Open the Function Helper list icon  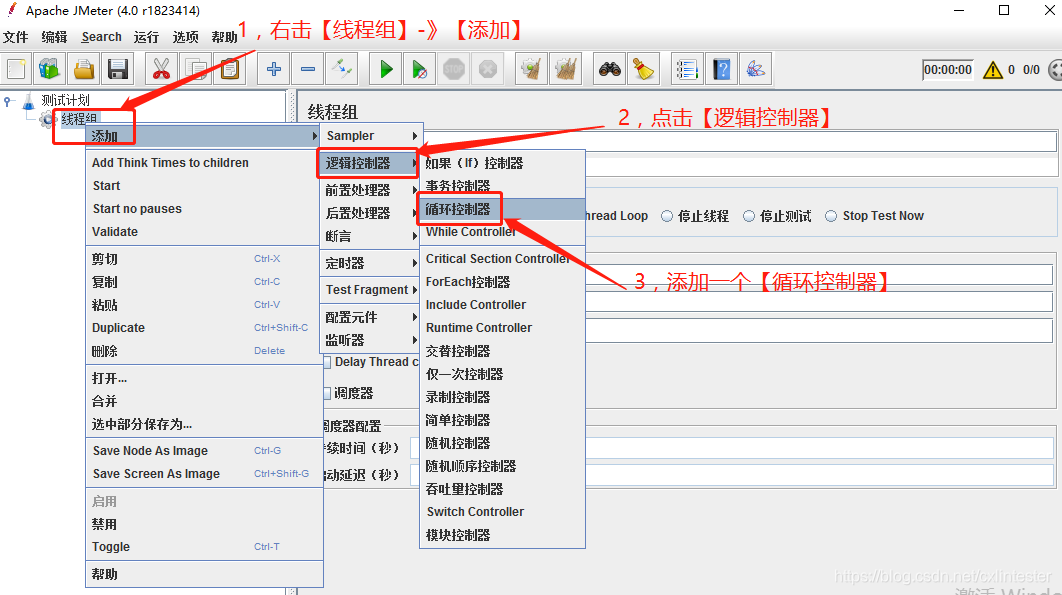(687, 69)
